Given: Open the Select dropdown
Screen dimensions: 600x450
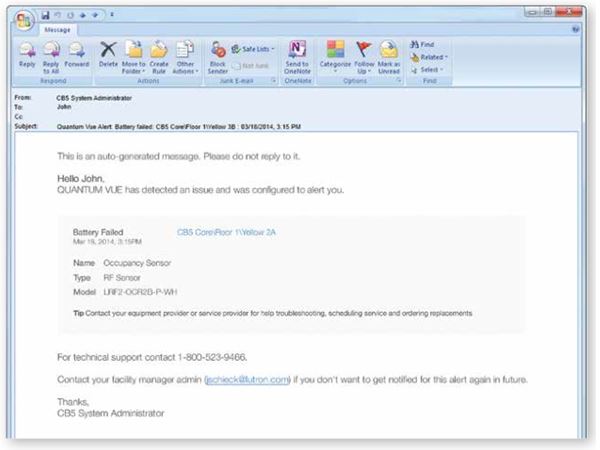Looking at the screenshot, I should pos(427,70).
